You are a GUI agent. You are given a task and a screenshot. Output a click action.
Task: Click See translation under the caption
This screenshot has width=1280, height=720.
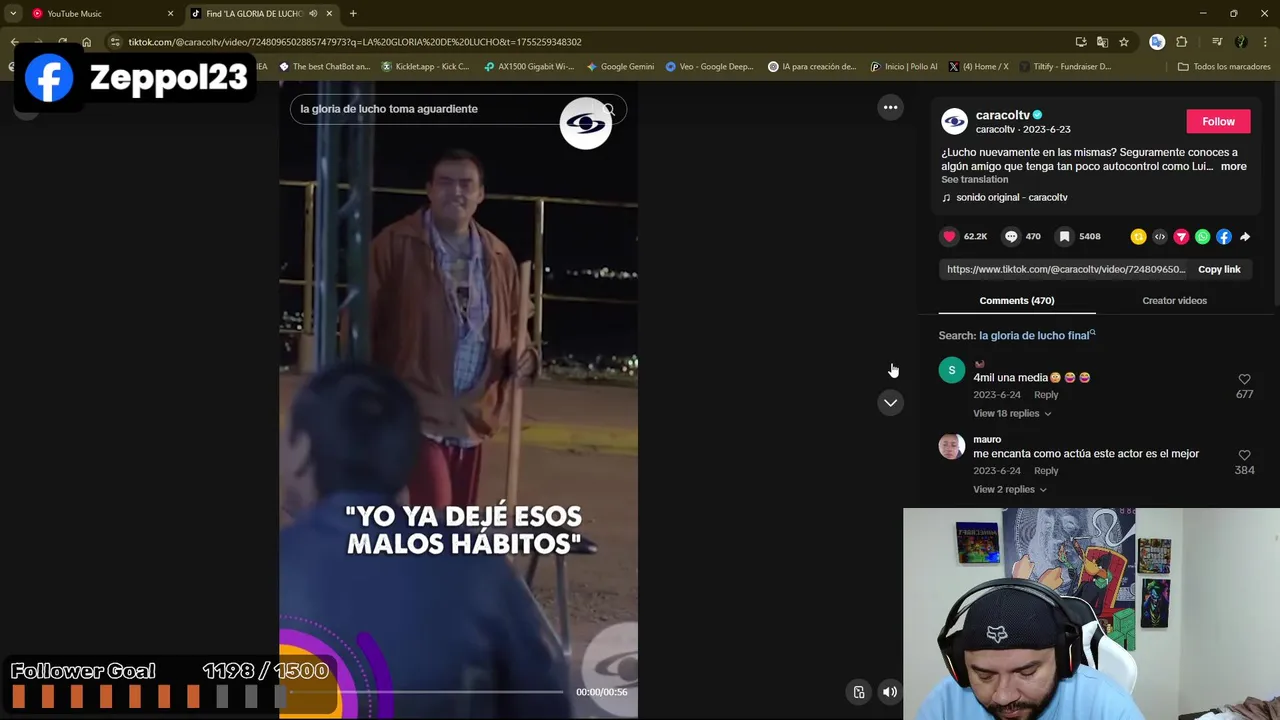click(x=974, y=179)
